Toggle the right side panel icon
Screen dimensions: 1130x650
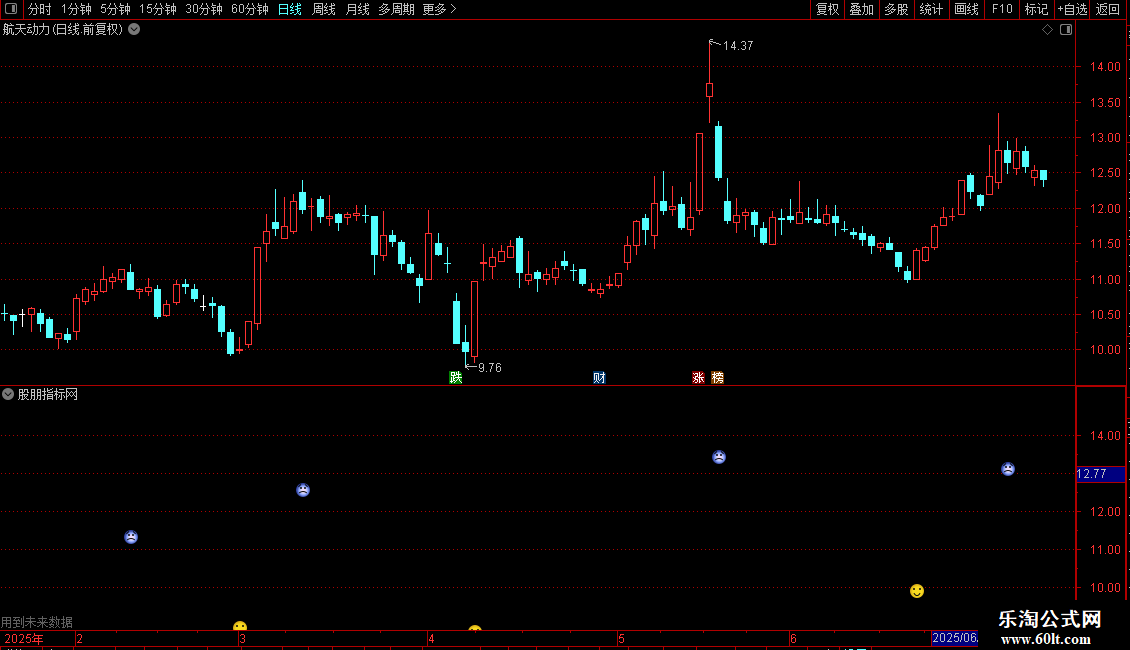pyautogui.click(x=1066, y=30)
